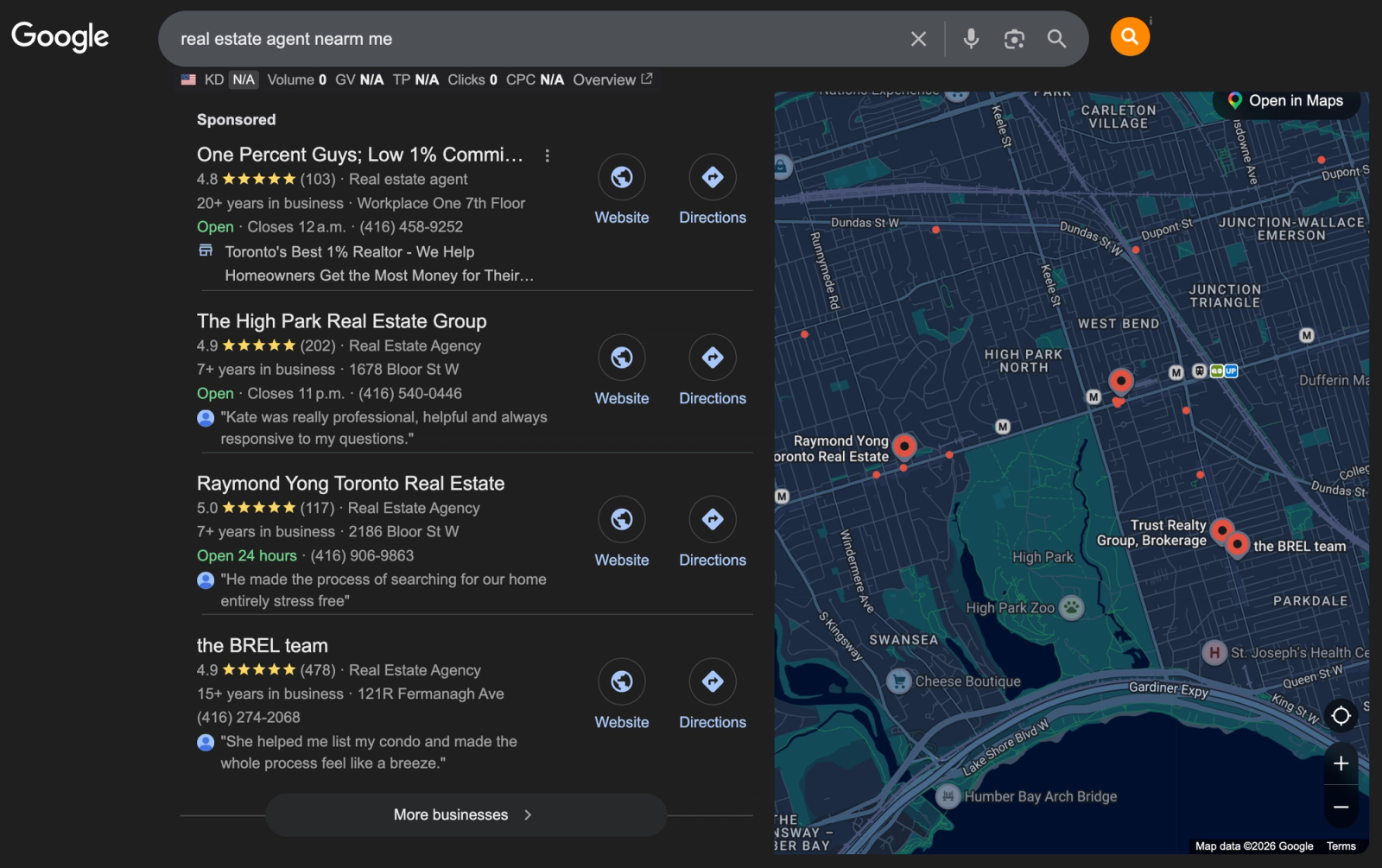Open One Percent Guys website globe icon

click(622, 177)
